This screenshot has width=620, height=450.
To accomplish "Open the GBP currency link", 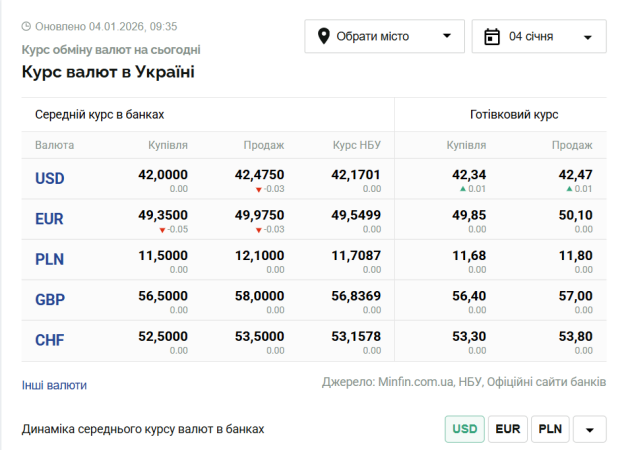I will [49, 300].
